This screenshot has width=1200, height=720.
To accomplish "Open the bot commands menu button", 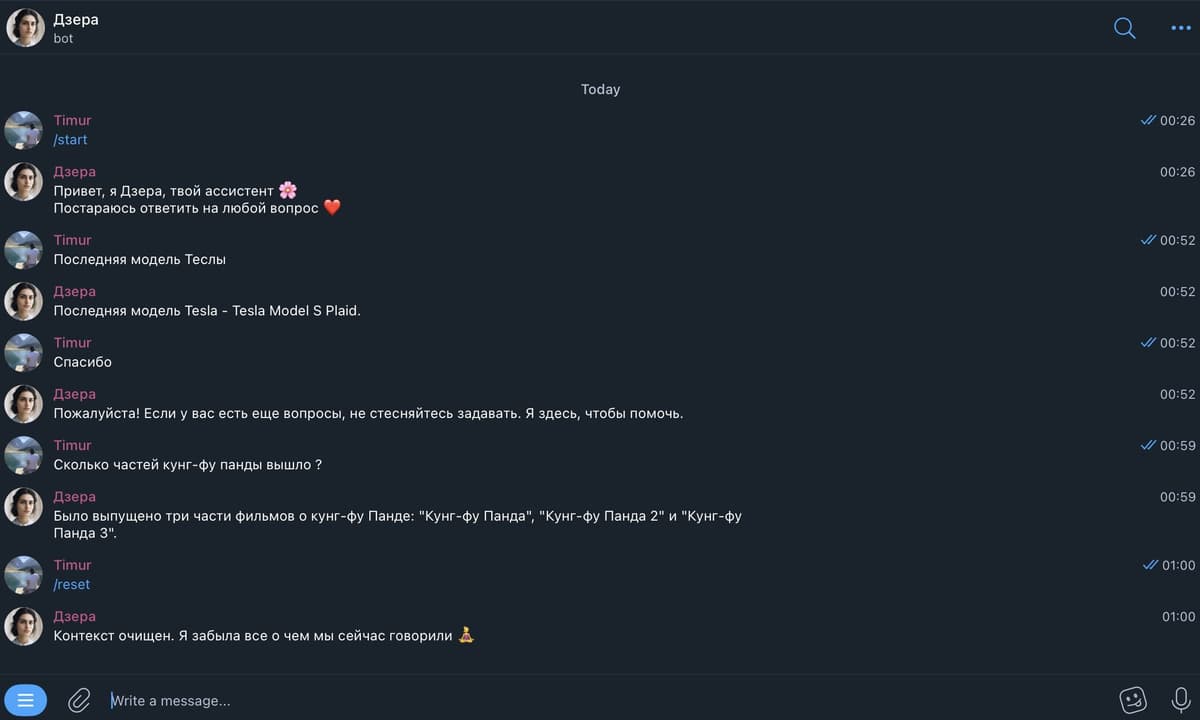I will pos(25,700).
